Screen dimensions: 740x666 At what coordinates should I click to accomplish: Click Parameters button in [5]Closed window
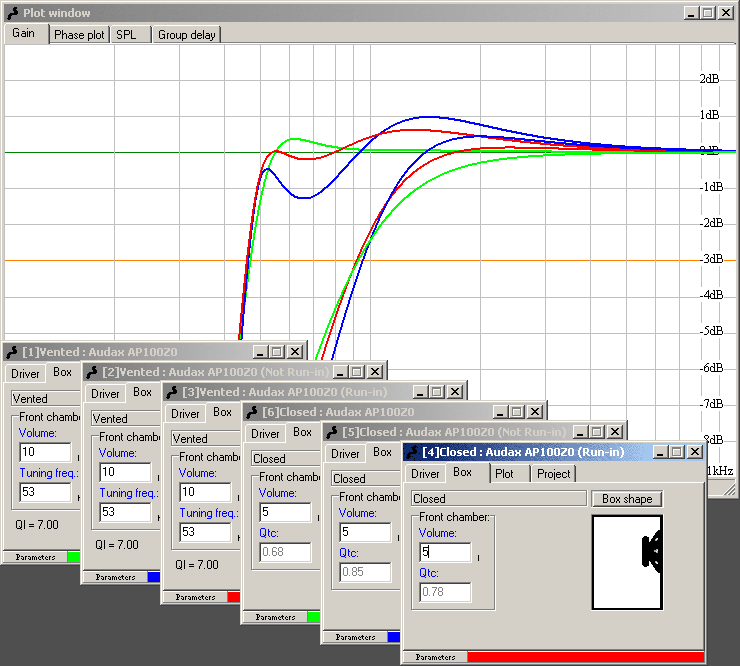[x=355, y=637]
